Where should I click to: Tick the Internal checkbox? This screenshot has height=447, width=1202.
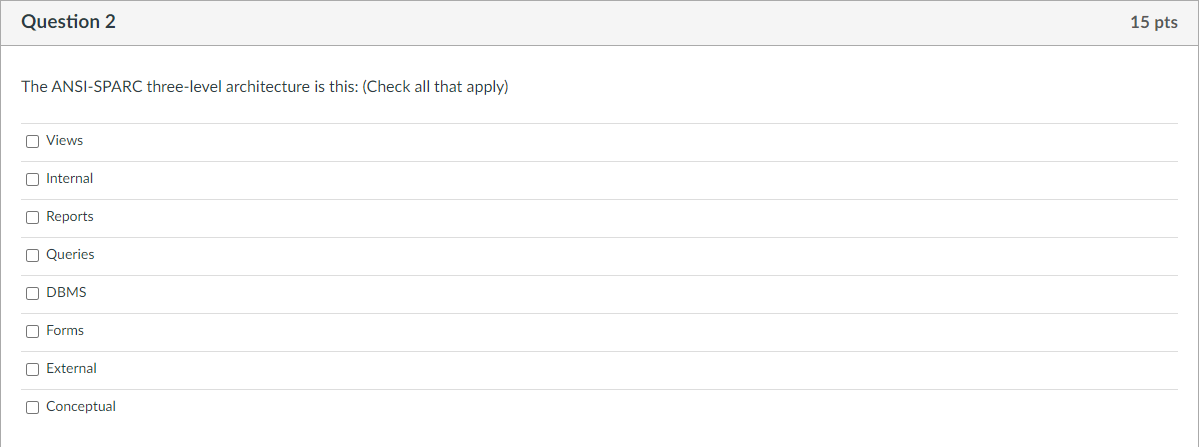coord(33,179)
